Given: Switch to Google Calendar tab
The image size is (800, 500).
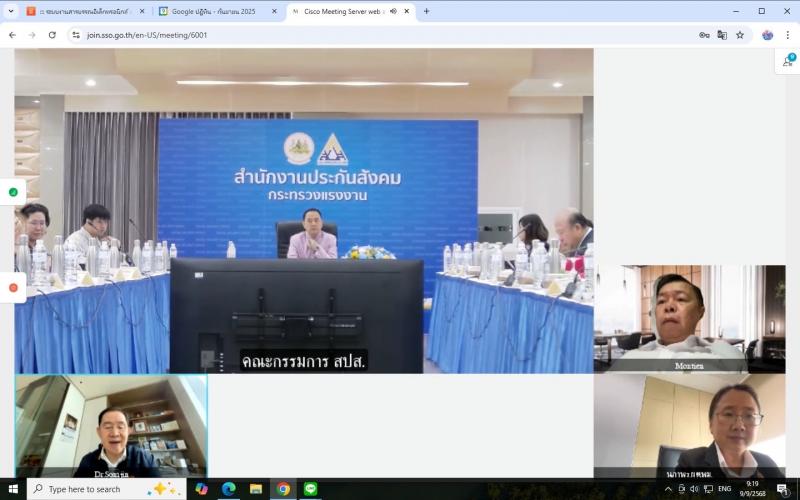Looking at the screenshot, I should (218, 11).
